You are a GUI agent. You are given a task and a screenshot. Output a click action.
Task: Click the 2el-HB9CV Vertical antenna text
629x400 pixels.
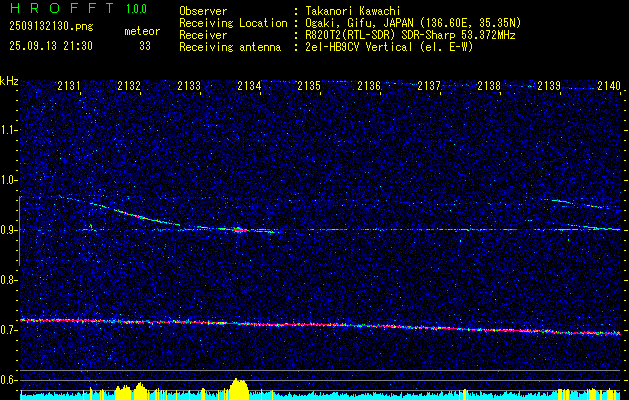[x=388, y=47]
